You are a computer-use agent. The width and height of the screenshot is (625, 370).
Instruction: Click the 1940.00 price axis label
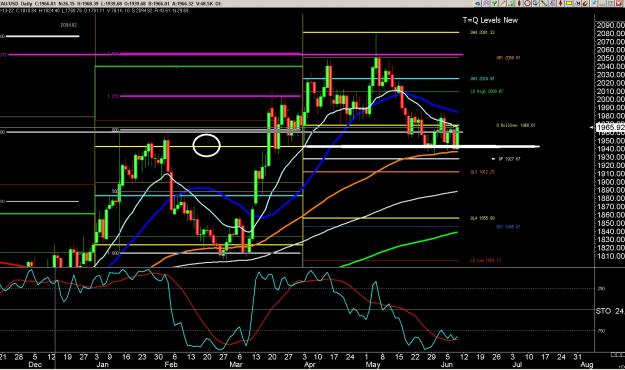coord(610,149)
